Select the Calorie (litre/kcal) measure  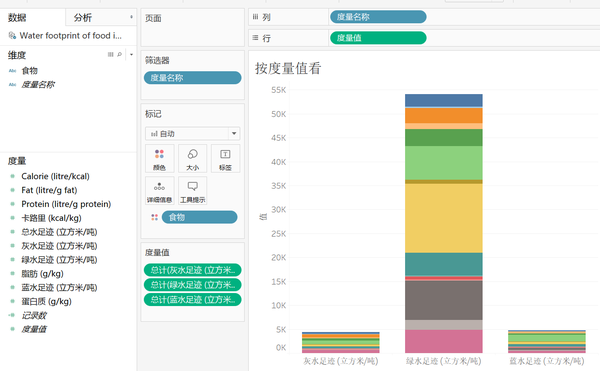[x=55, y=176]
